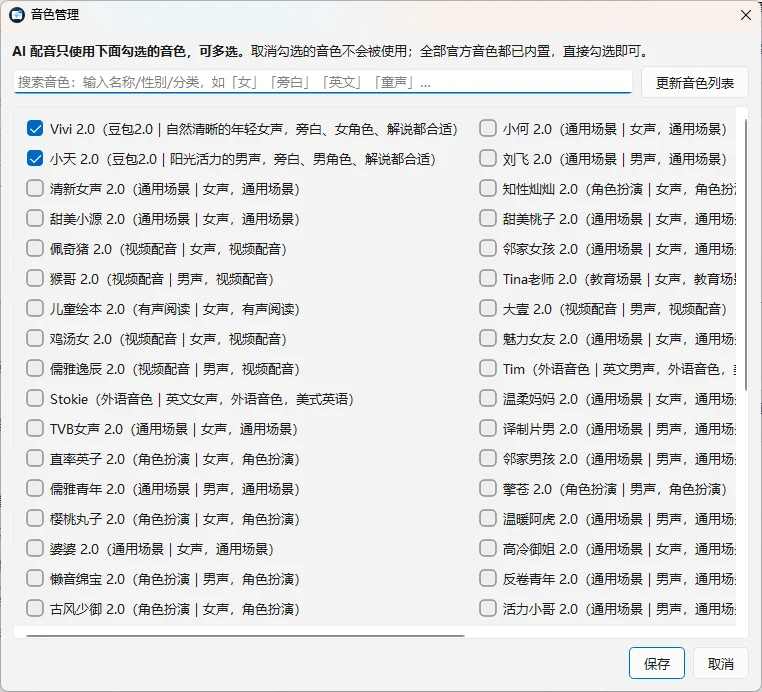The width and height of the screenshot is (762, 692).
Task: Check the 小何 2.0 voice
Action: 487,129
